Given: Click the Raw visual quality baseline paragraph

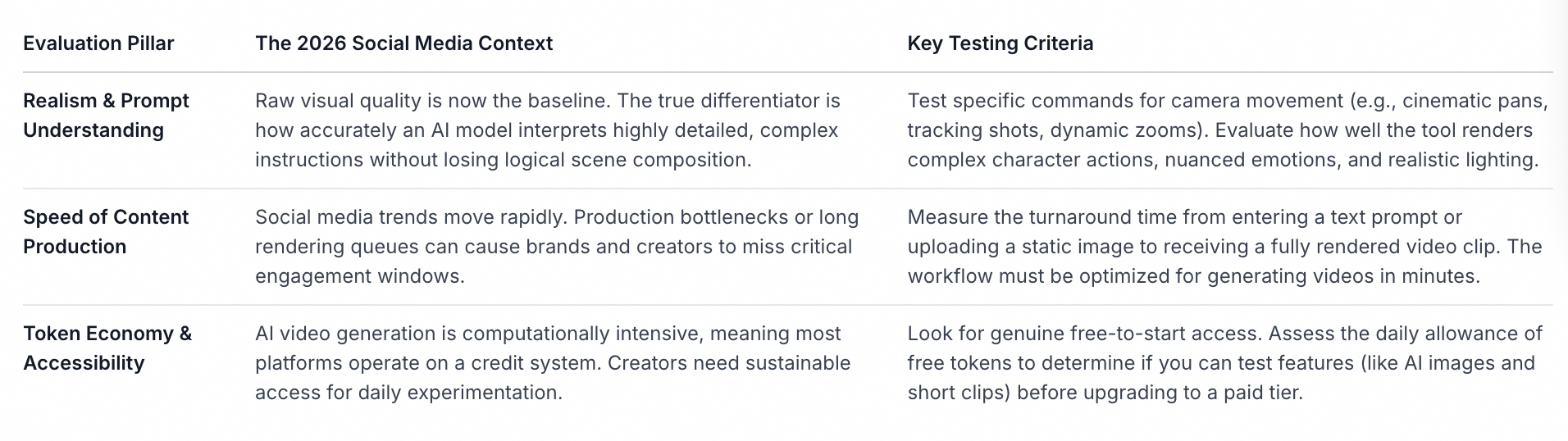Looking at the screenshot, I should (548, 130).
